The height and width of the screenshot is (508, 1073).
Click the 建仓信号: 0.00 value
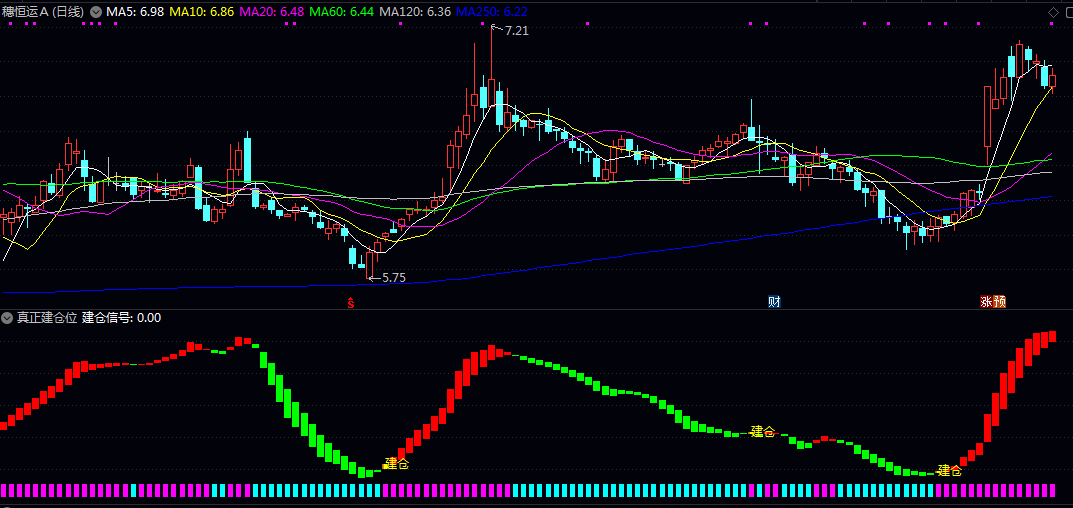(122, 318)
